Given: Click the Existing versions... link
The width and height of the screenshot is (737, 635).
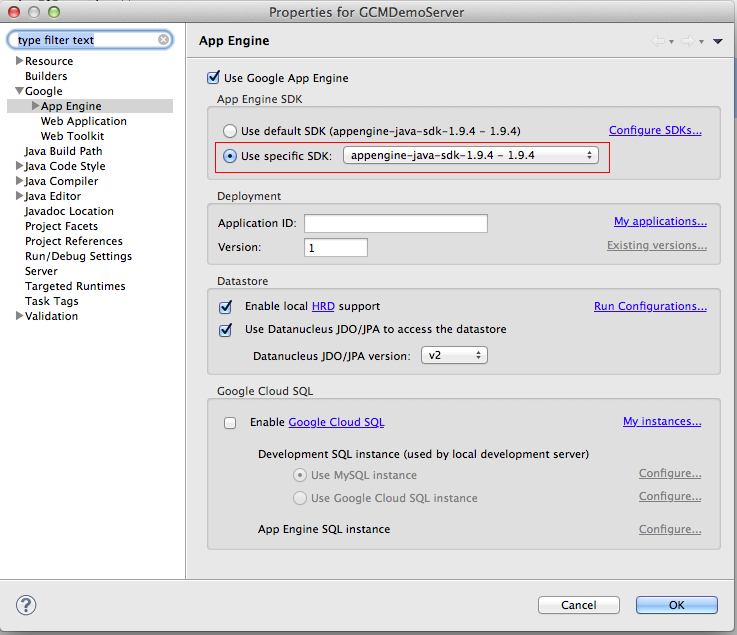Looking at the screenshot, I should 657,245.
